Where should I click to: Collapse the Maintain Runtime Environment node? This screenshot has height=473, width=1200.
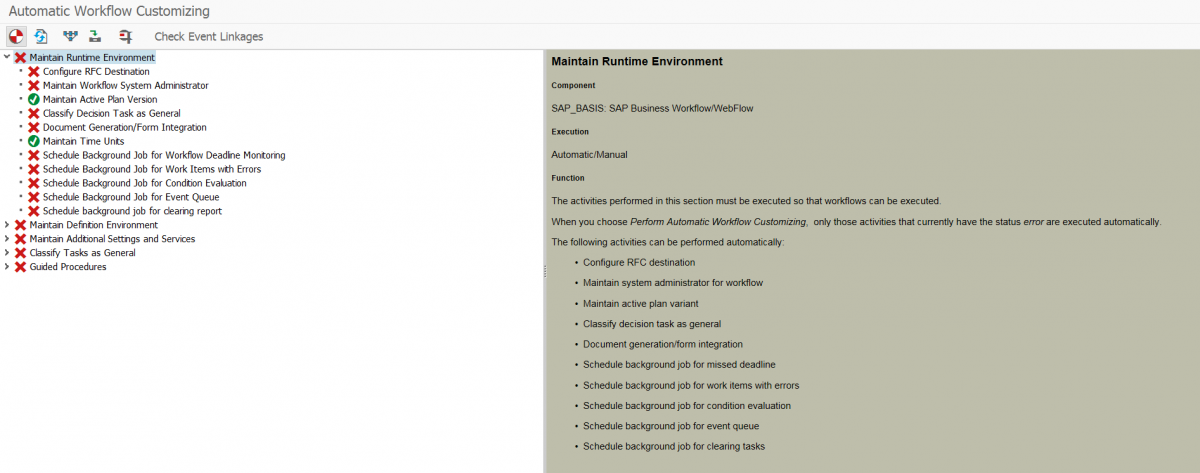click(8, 58)
